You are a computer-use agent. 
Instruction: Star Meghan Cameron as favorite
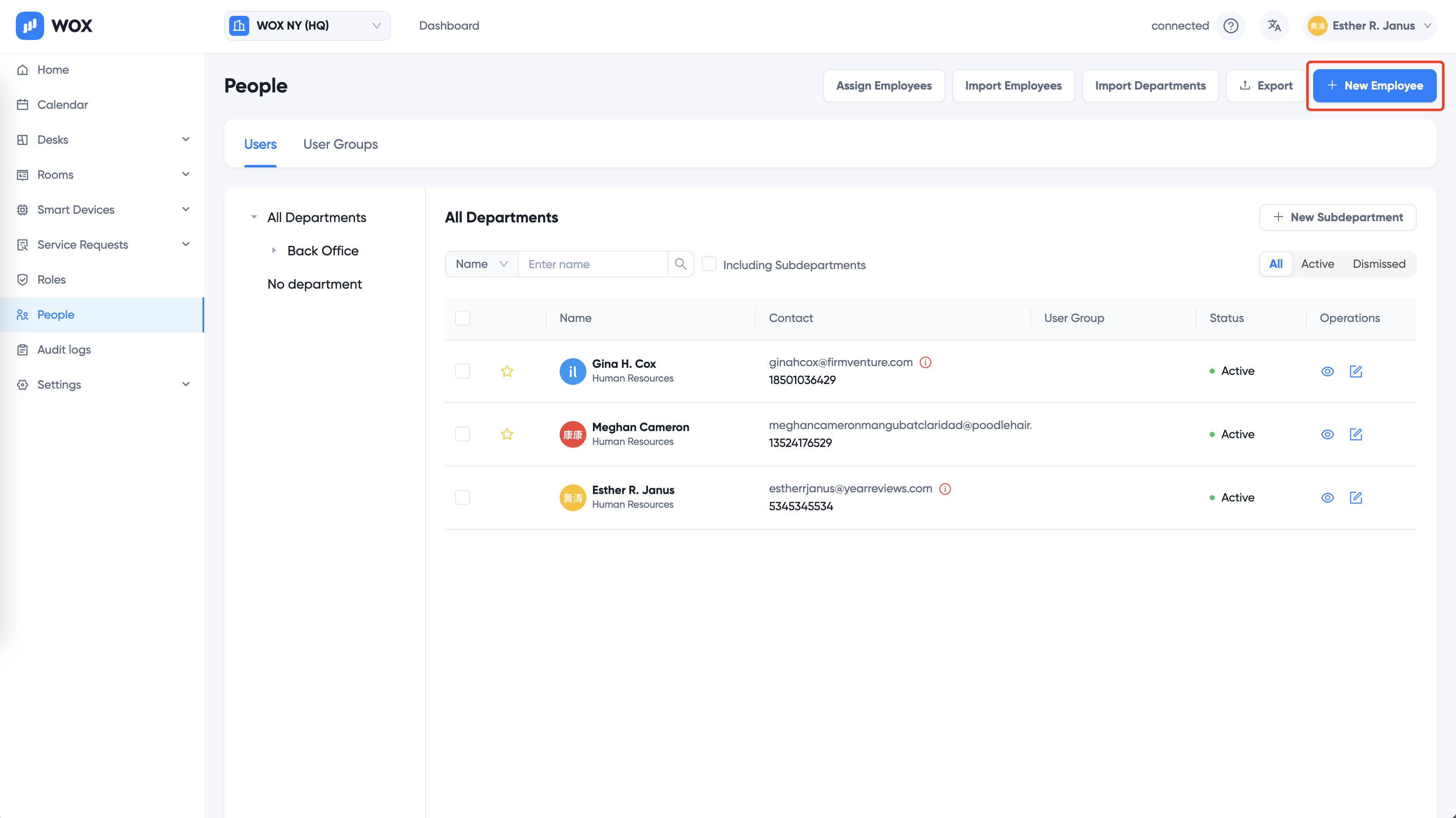pyautogui.click(x=507, y=434)
